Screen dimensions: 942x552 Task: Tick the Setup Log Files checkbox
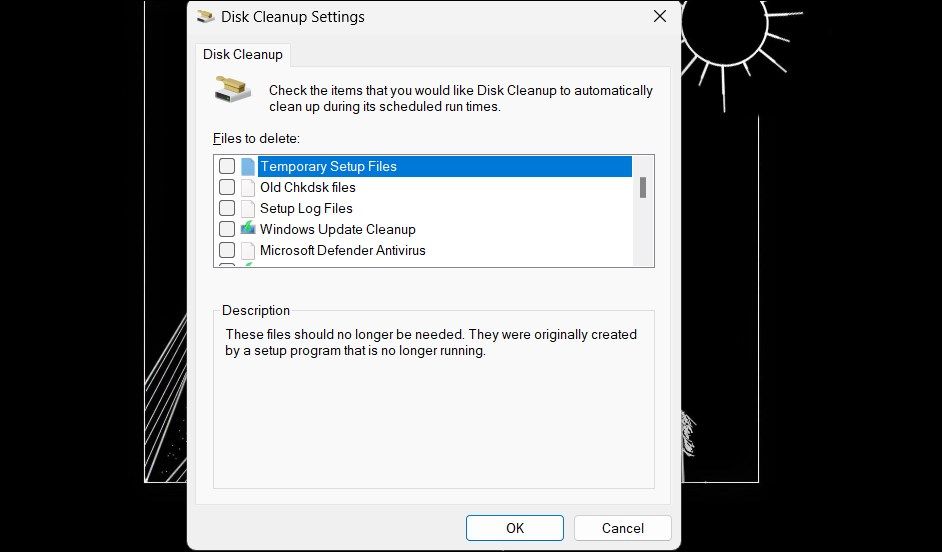pos(227,208)
